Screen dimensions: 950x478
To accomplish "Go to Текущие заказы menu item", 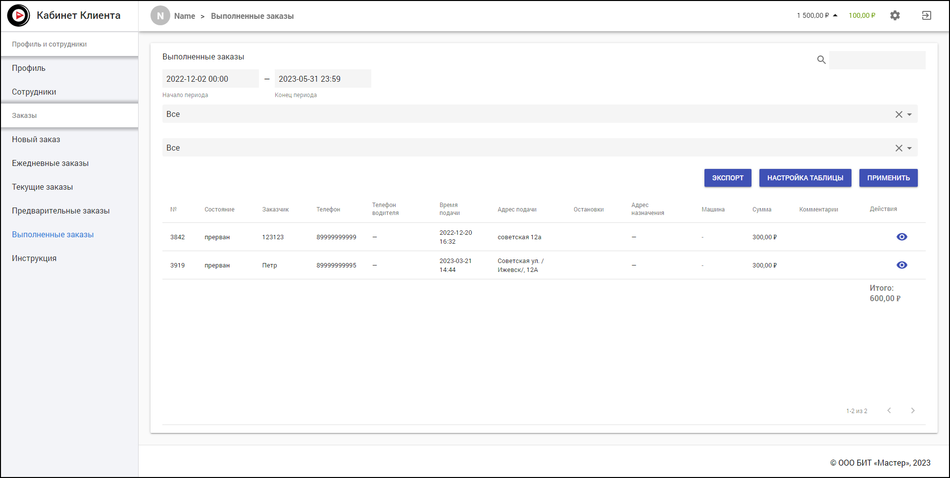I will pos(42,187).
